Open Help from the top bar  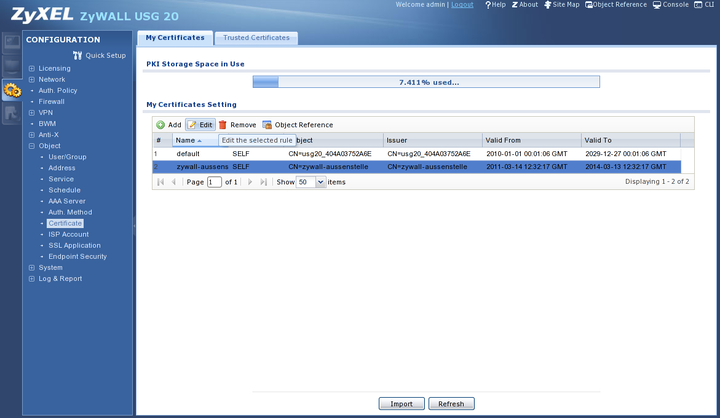click(495, 5)
